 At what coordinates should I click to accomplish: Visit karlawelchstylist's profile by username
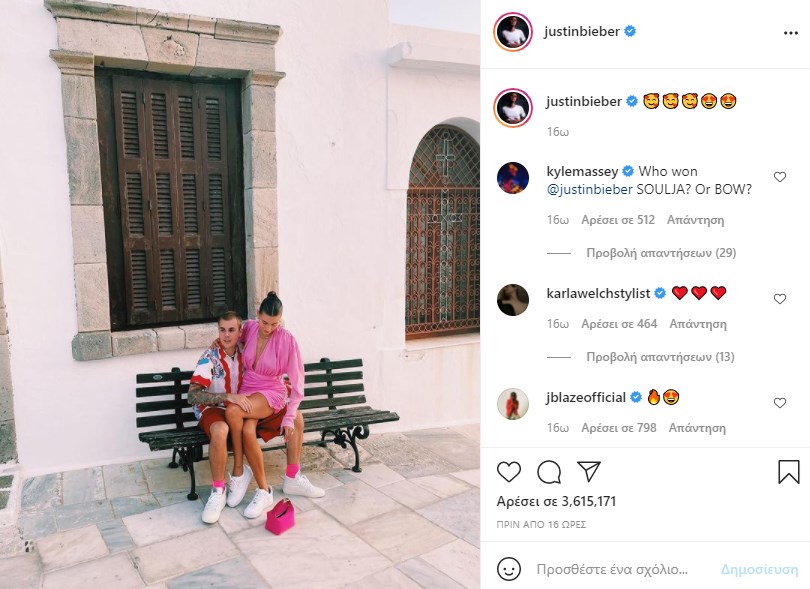point(598,293)
